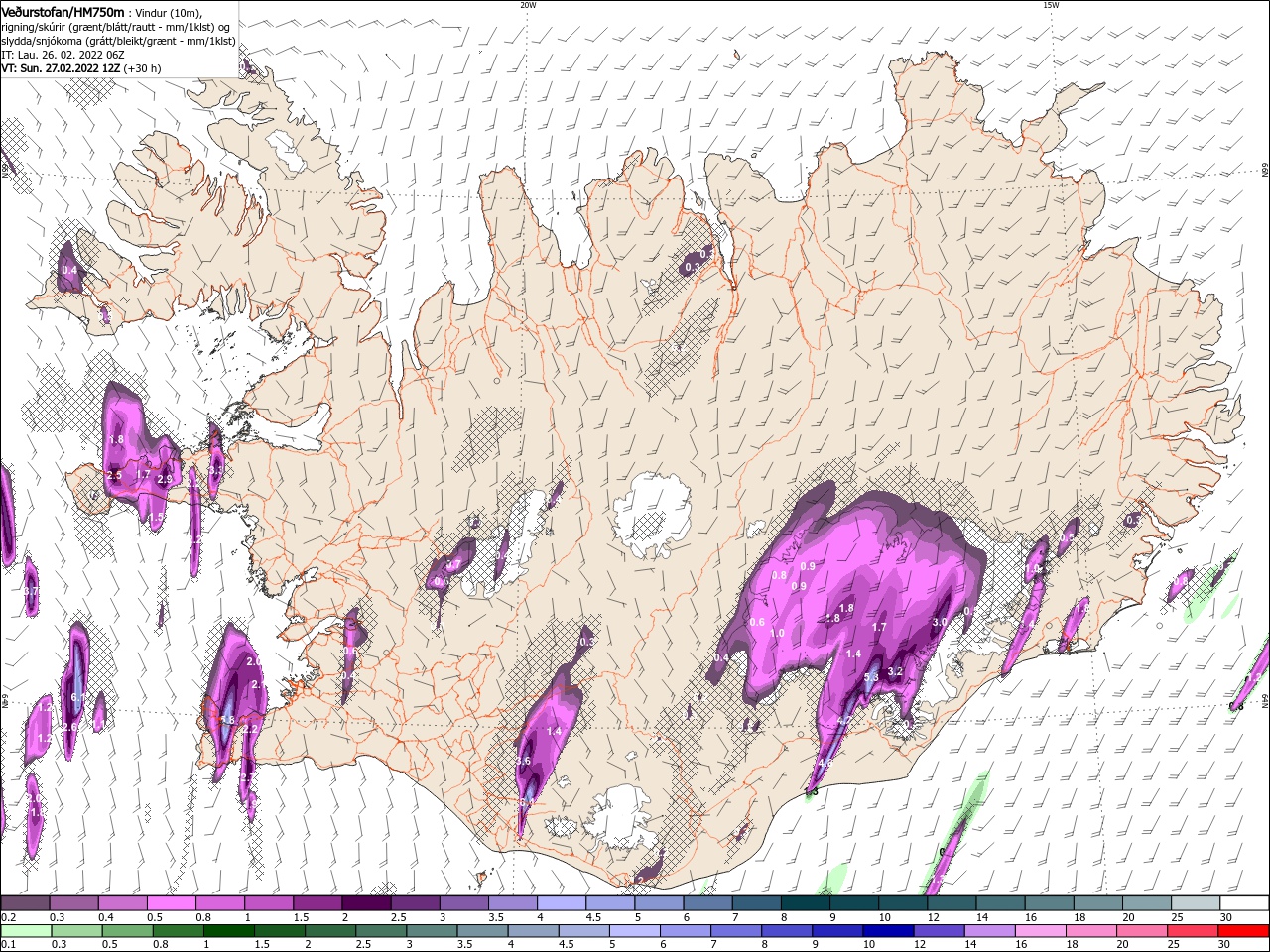Click the map title 'Veðurstofan/HM750m'
1270x952 pixels.
[63, 11]
